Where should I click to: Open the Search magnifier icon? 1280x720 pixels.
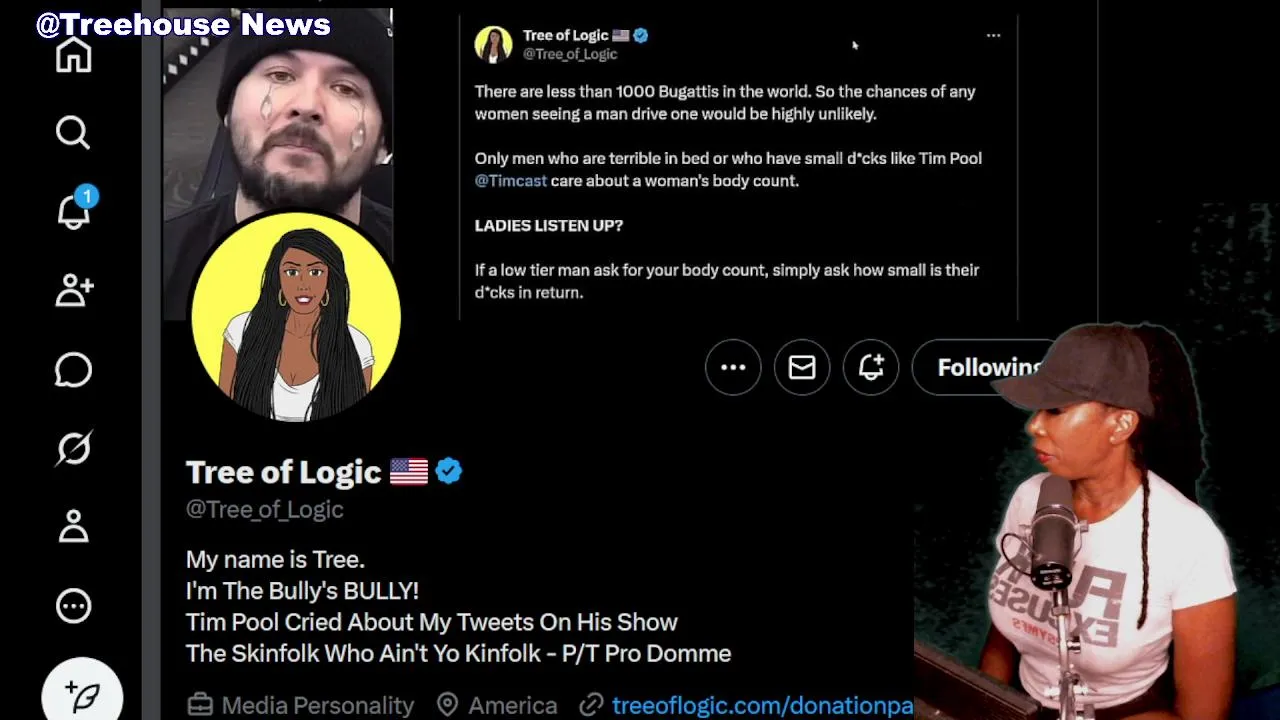coord(73,132)
